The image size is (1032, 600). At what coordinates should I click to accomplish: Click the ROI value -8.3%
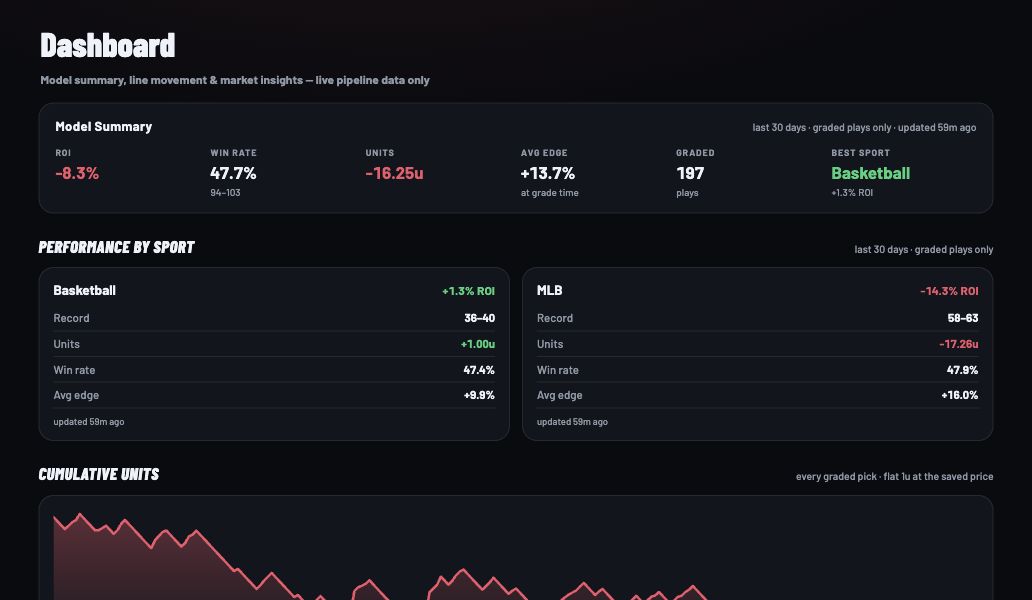(77, 173)
